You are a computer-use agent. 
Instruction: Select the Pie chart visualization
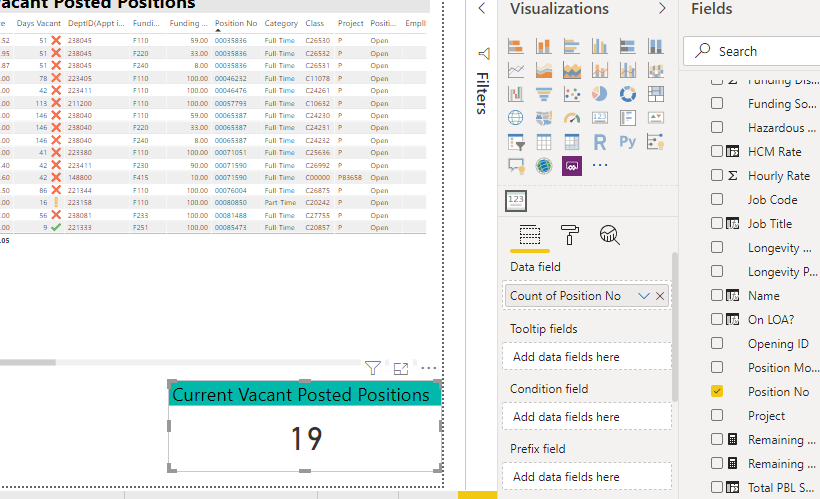600,94
